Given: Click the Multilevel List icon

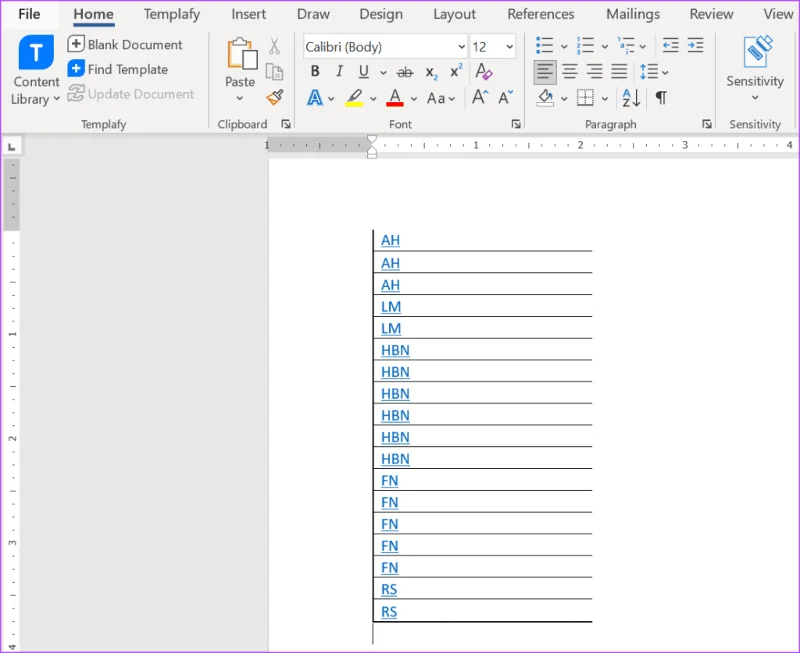Looking at the screenshot, I should (626, 45).
